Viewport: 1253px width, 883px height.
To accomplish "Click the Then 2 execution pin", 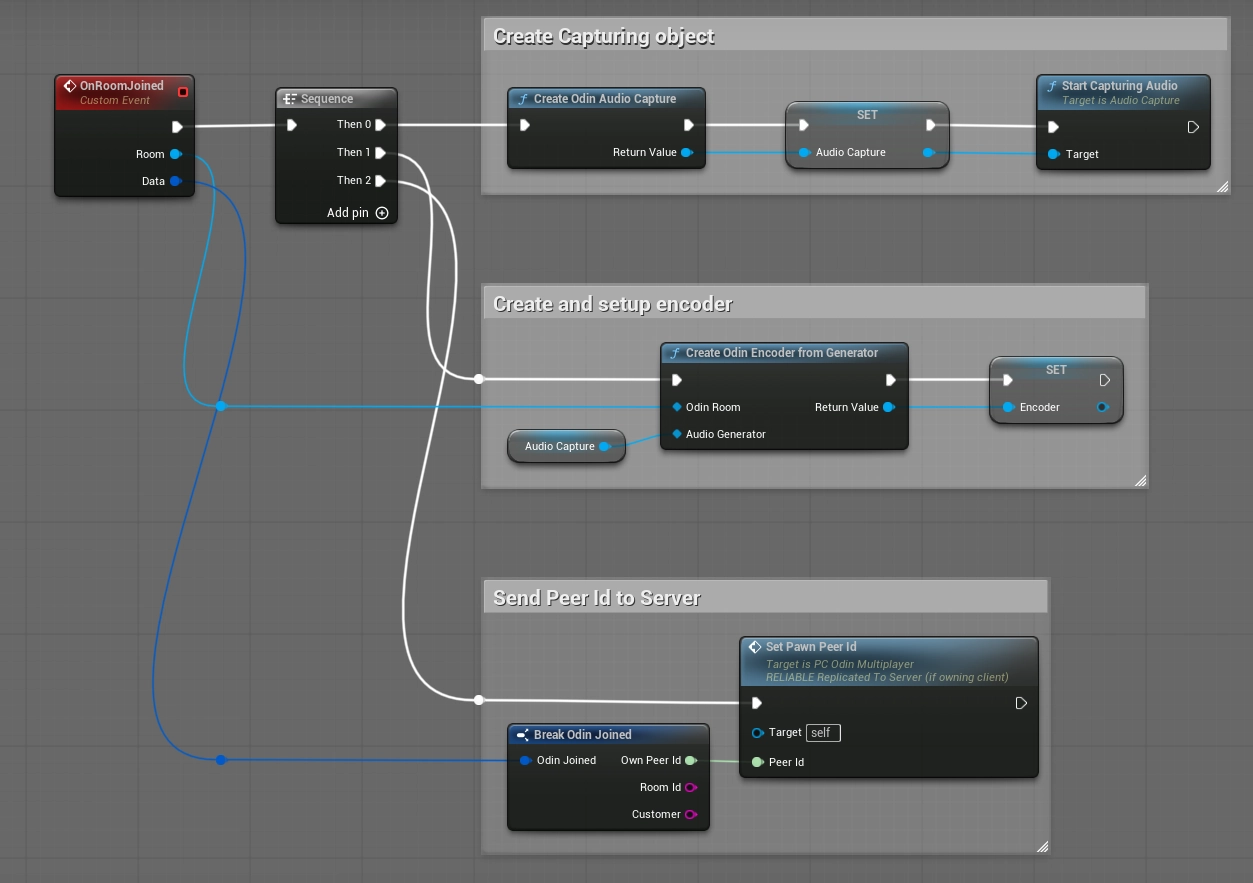I will point(381,181).
